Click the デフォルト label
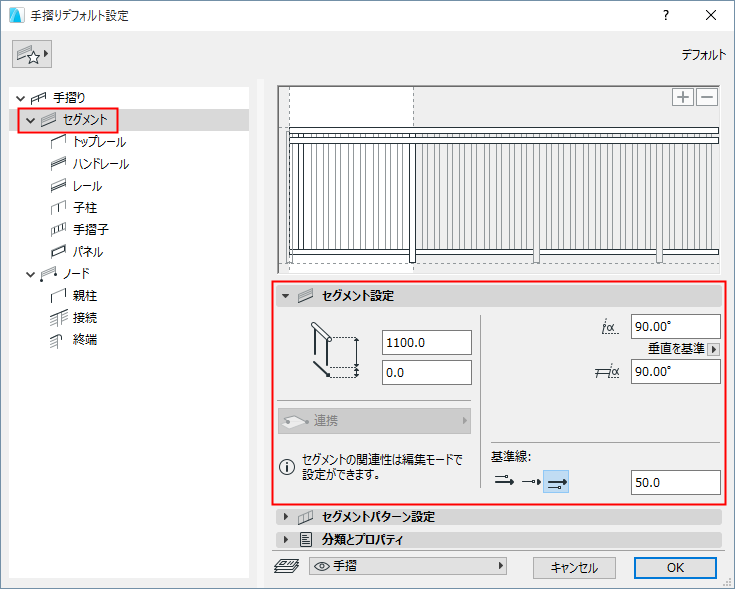Viewport: 735px width, 589px height. click(704, 55)
